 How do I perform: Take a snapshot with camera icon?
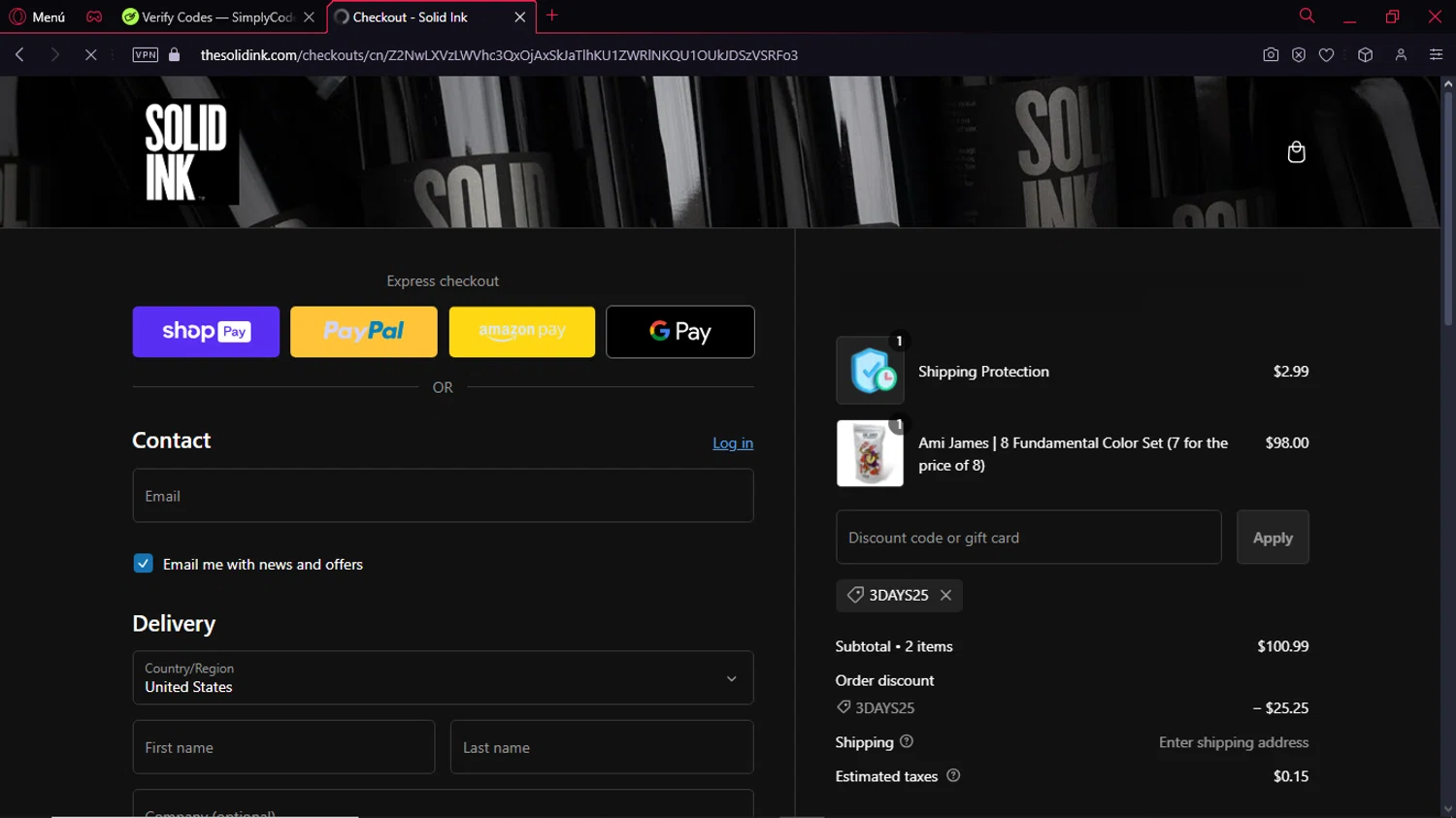coord(1271,55)
